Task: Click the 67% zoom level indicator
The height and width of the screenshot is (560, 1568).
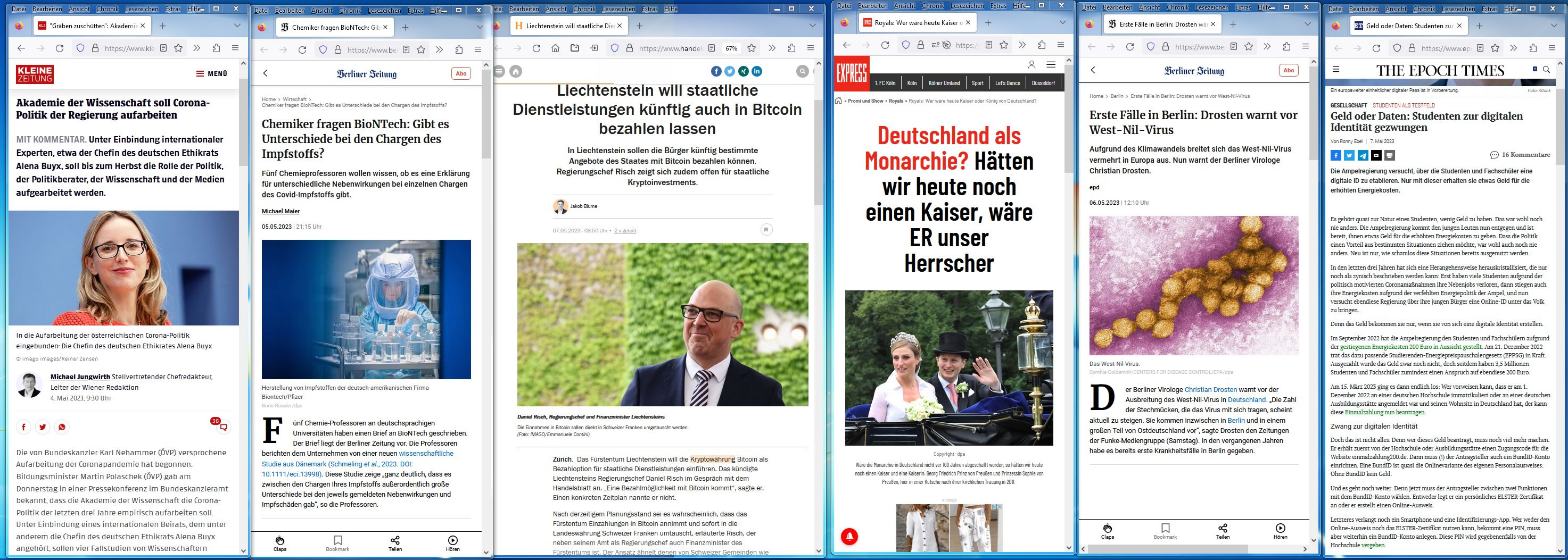Action: point(731,48)
